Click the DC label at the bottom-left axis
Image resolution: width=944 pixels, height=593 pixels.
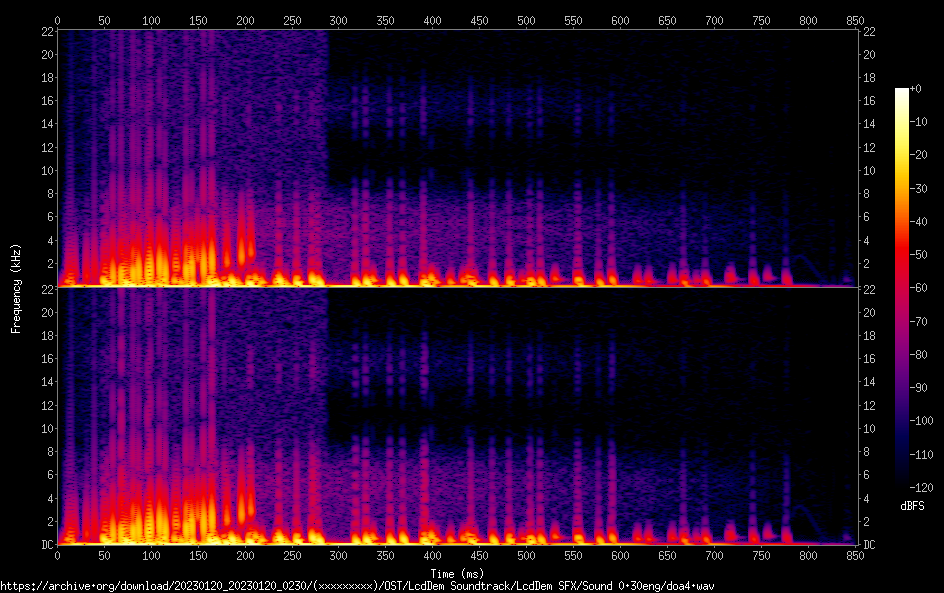tap(44, 545)
